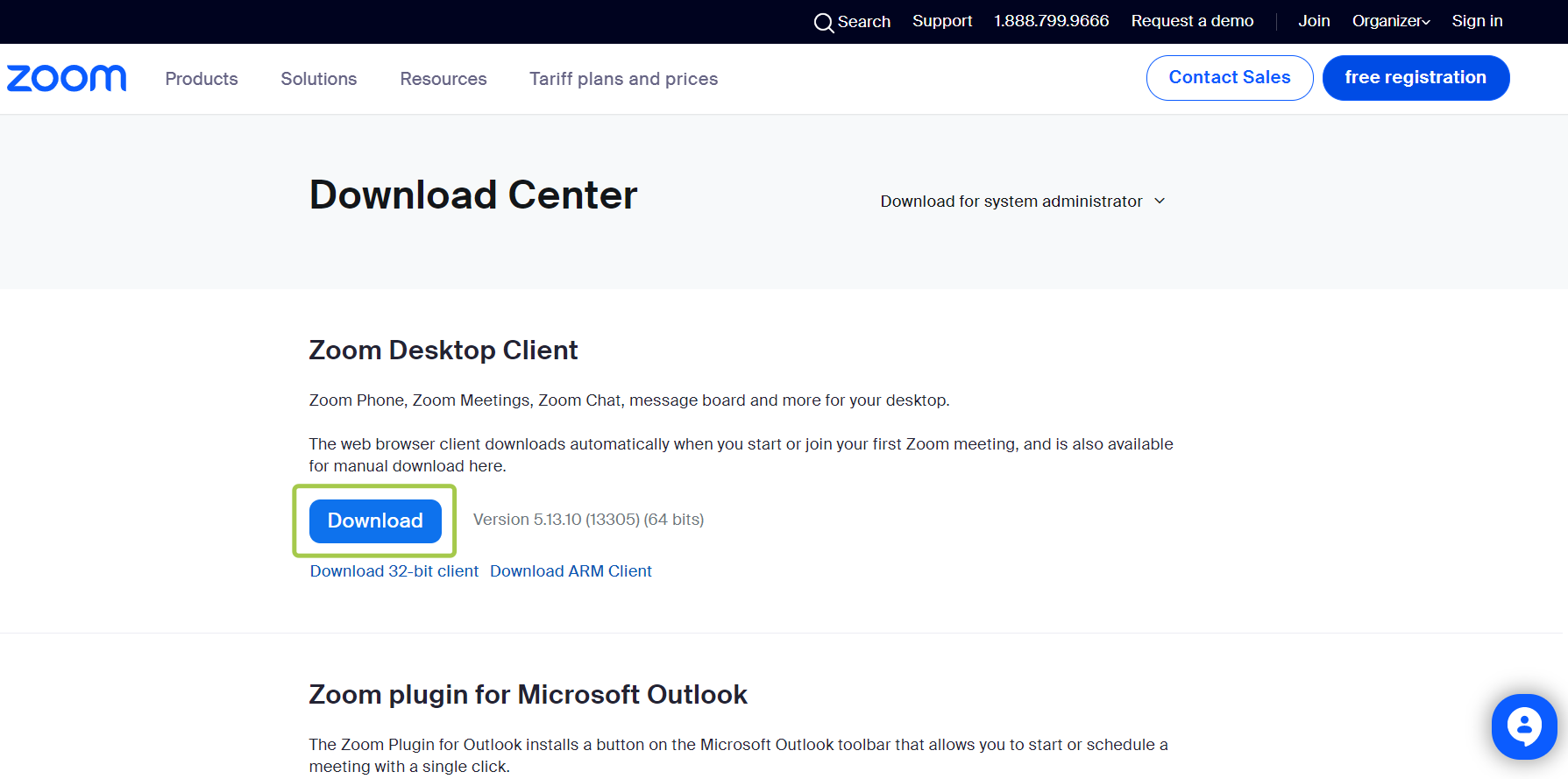Open the chat assistant bubble

(1524, 726)
